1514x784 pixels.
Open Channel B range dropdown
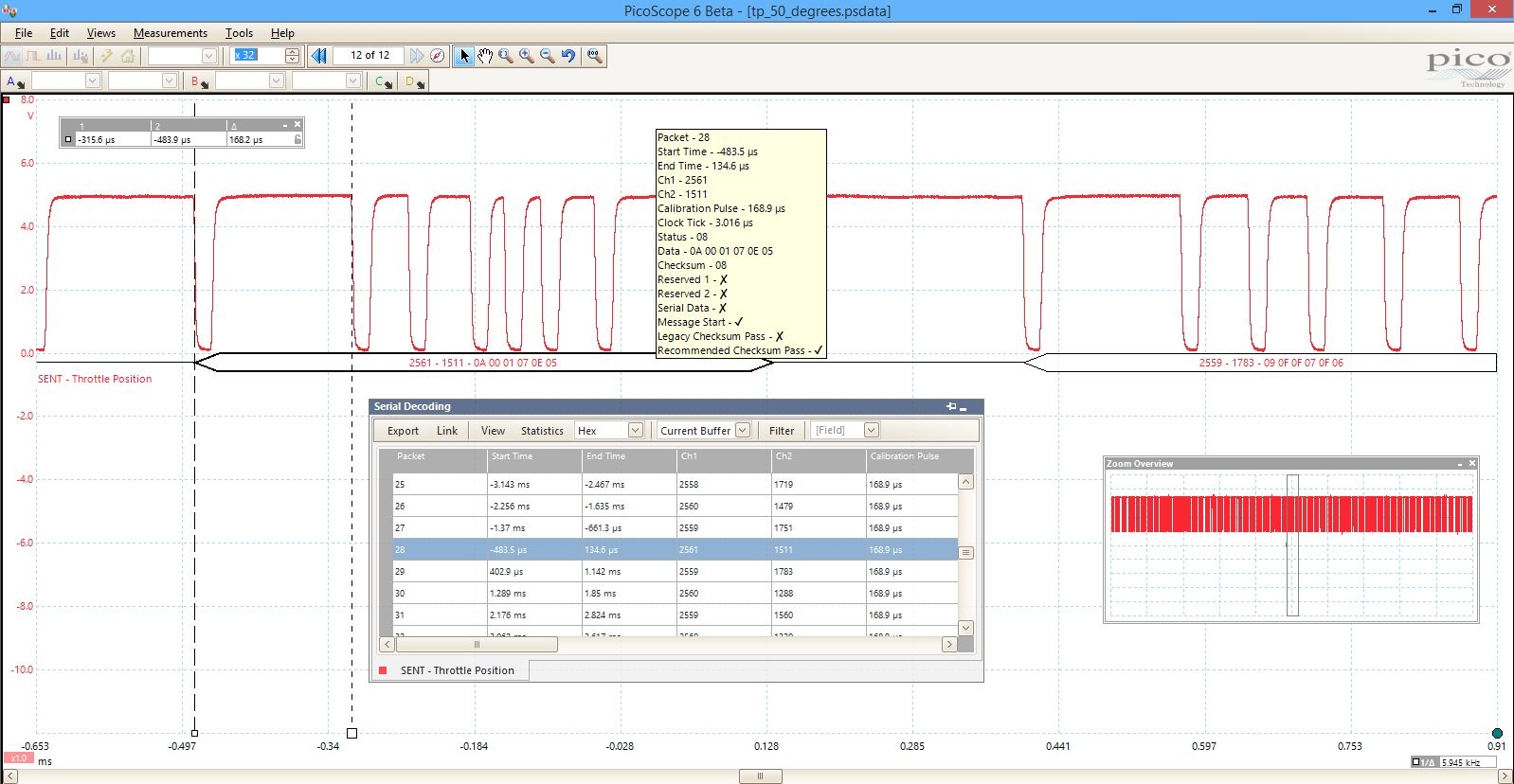[x=277, y=81]
